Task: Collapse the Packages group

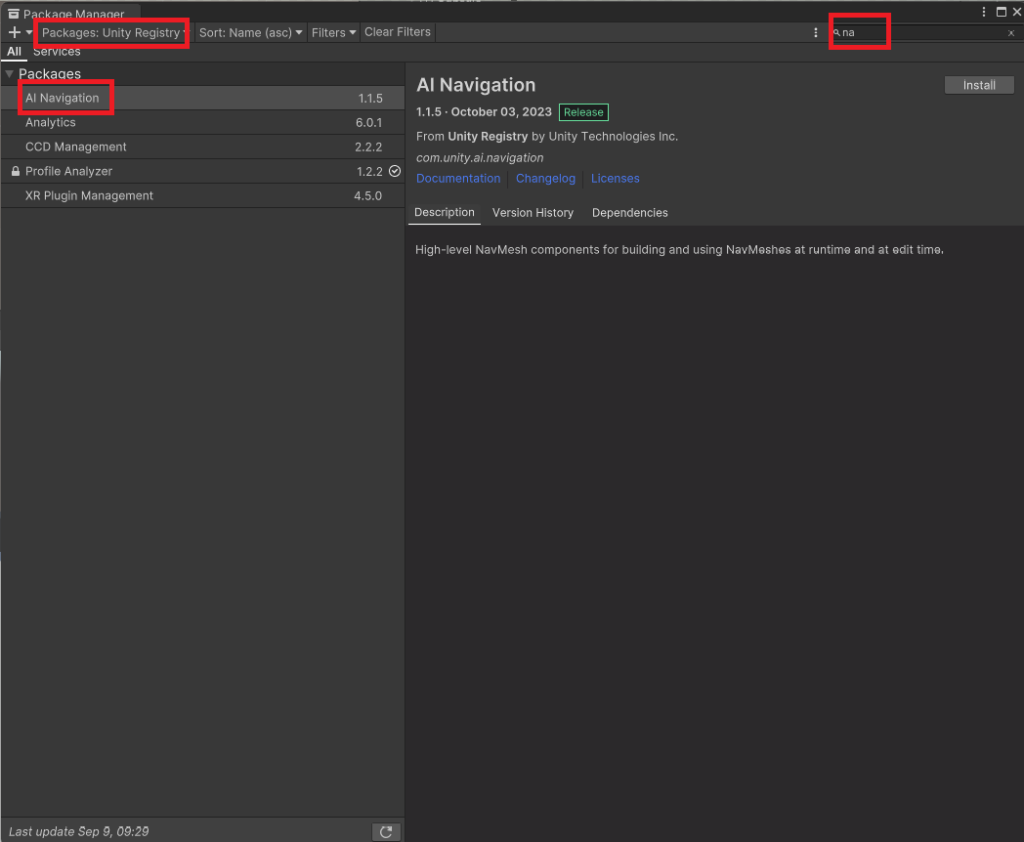Action: [9, 74]
